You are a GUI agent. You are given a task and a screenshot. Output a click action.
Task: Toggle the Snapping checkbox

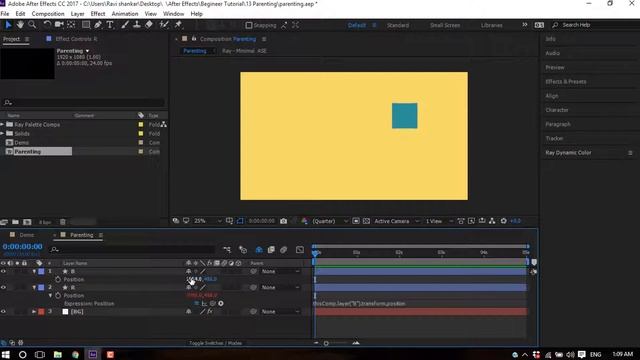pyautogui.click(x=249, y=25)
